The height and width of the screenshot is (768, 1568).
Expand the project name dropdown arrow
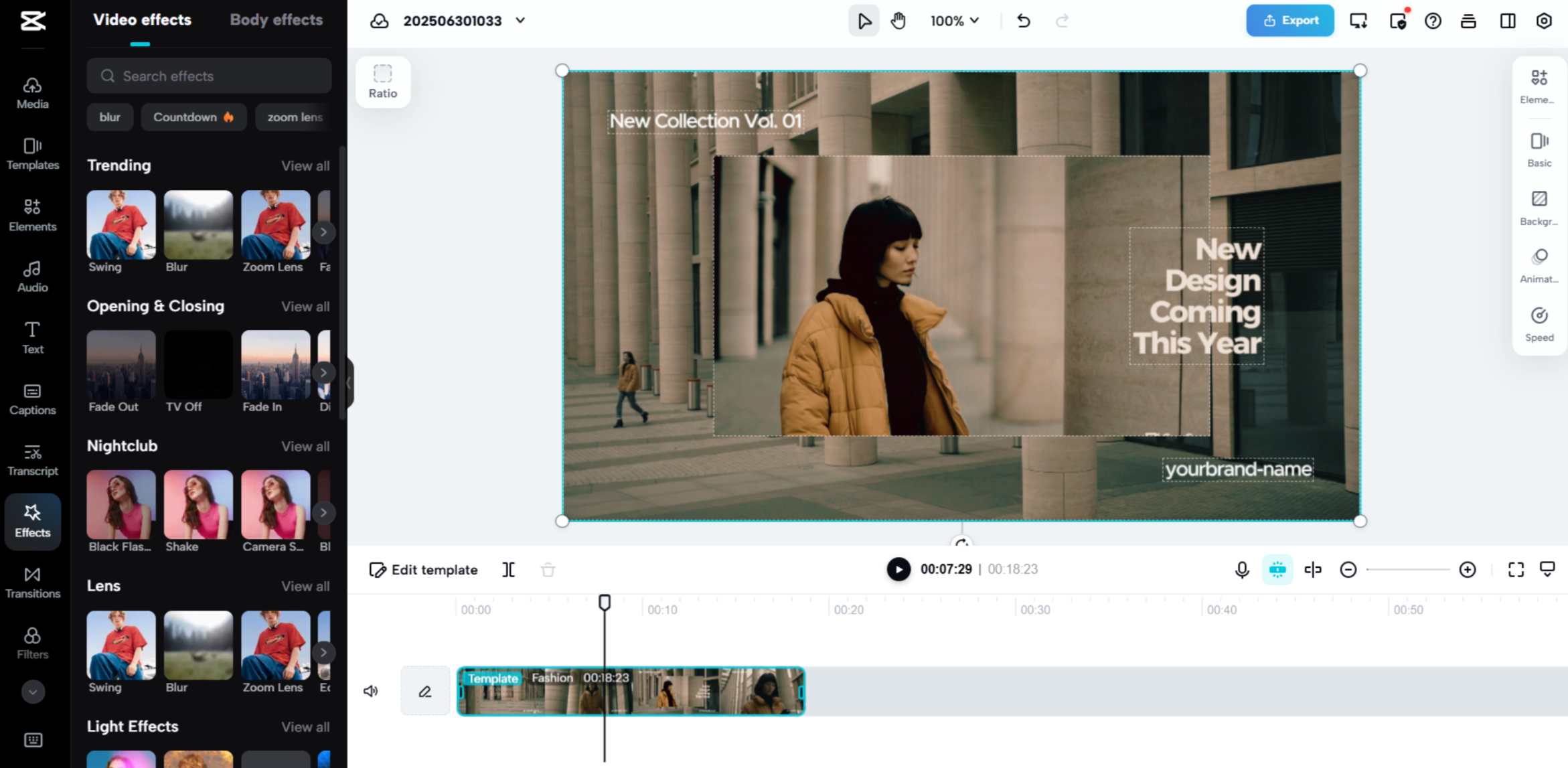click(x=520, y=21)
